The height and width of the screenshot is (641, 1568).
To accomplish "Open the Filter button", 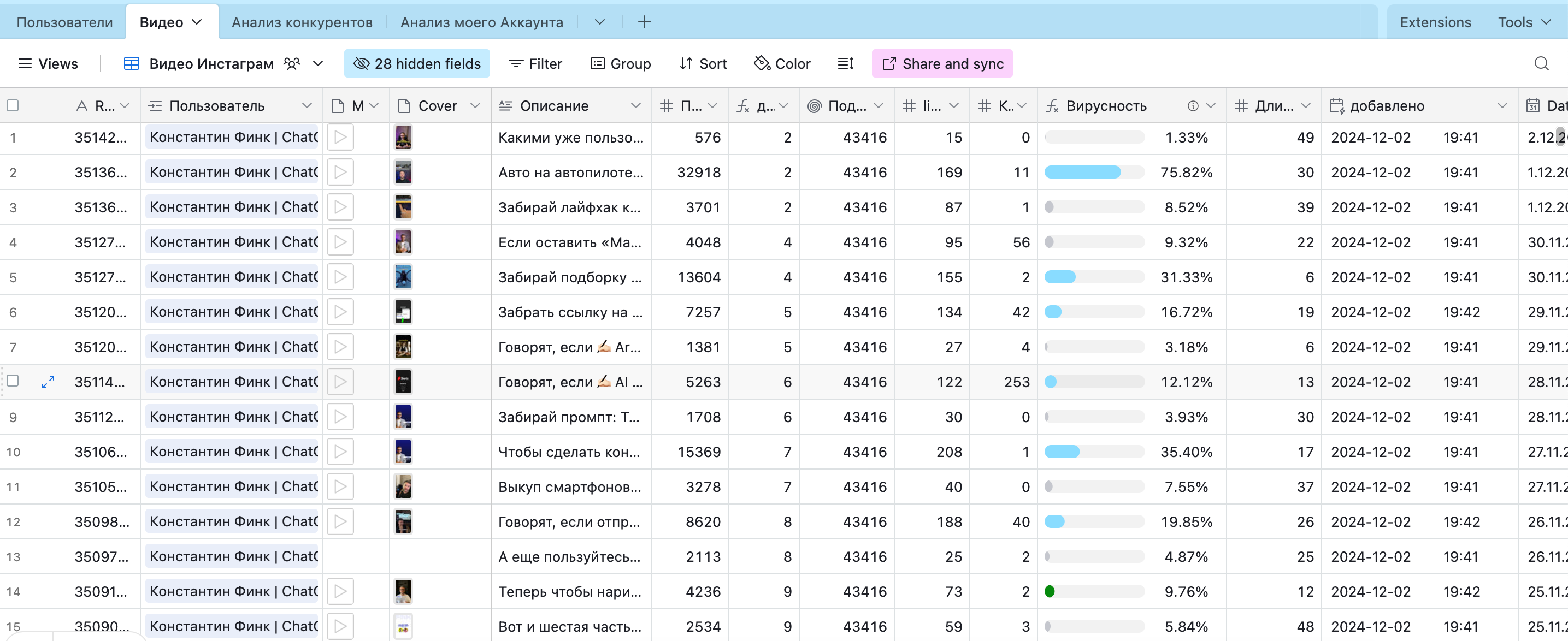I will [x=535, y=63].
